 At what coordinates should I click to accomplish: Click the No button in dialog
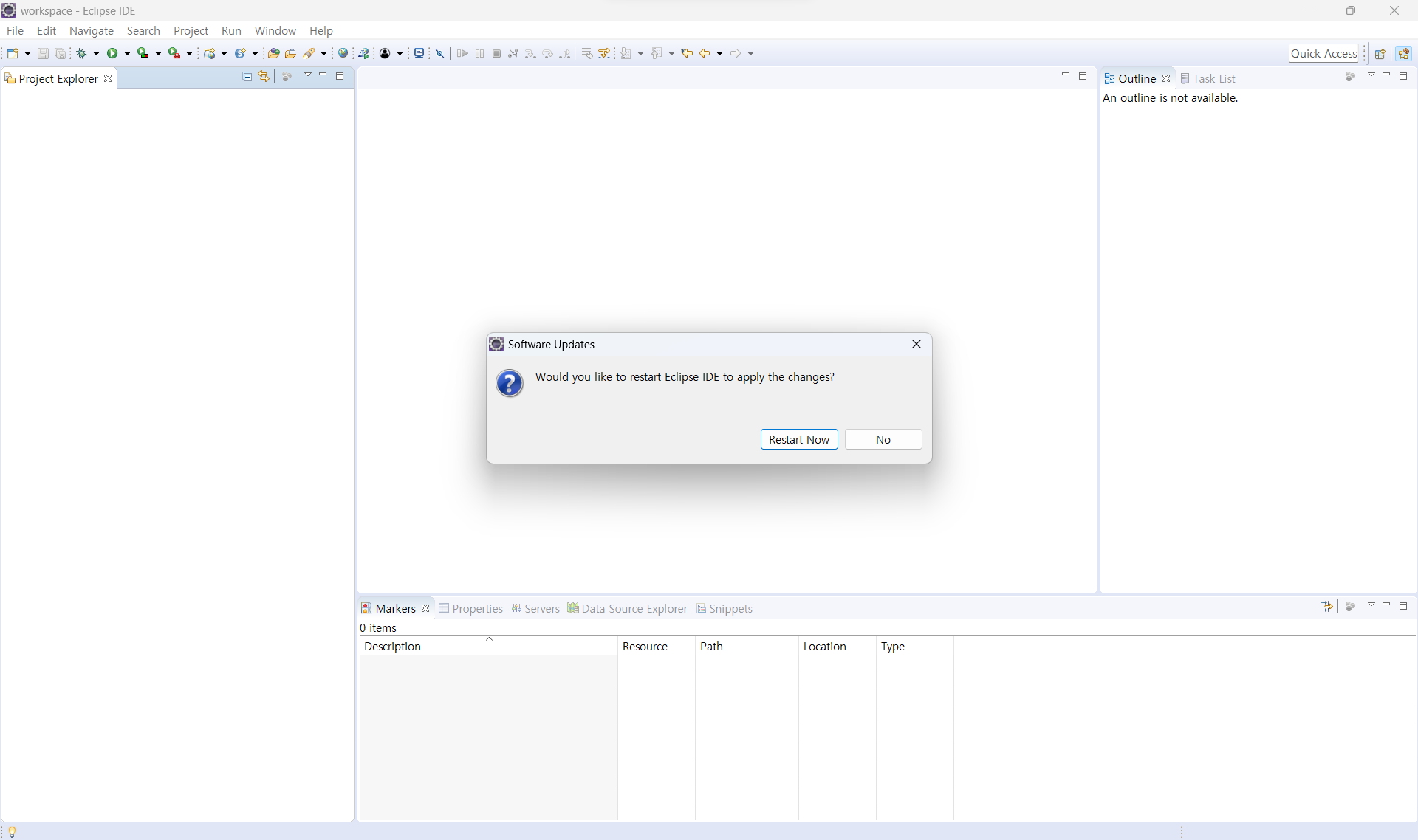883,439
